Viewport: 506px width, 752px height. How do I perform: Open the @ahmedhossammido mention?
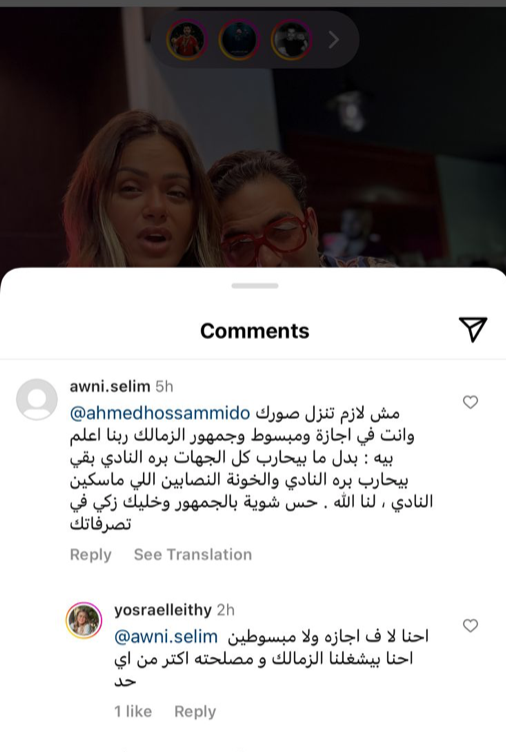[x=160, y=413]
